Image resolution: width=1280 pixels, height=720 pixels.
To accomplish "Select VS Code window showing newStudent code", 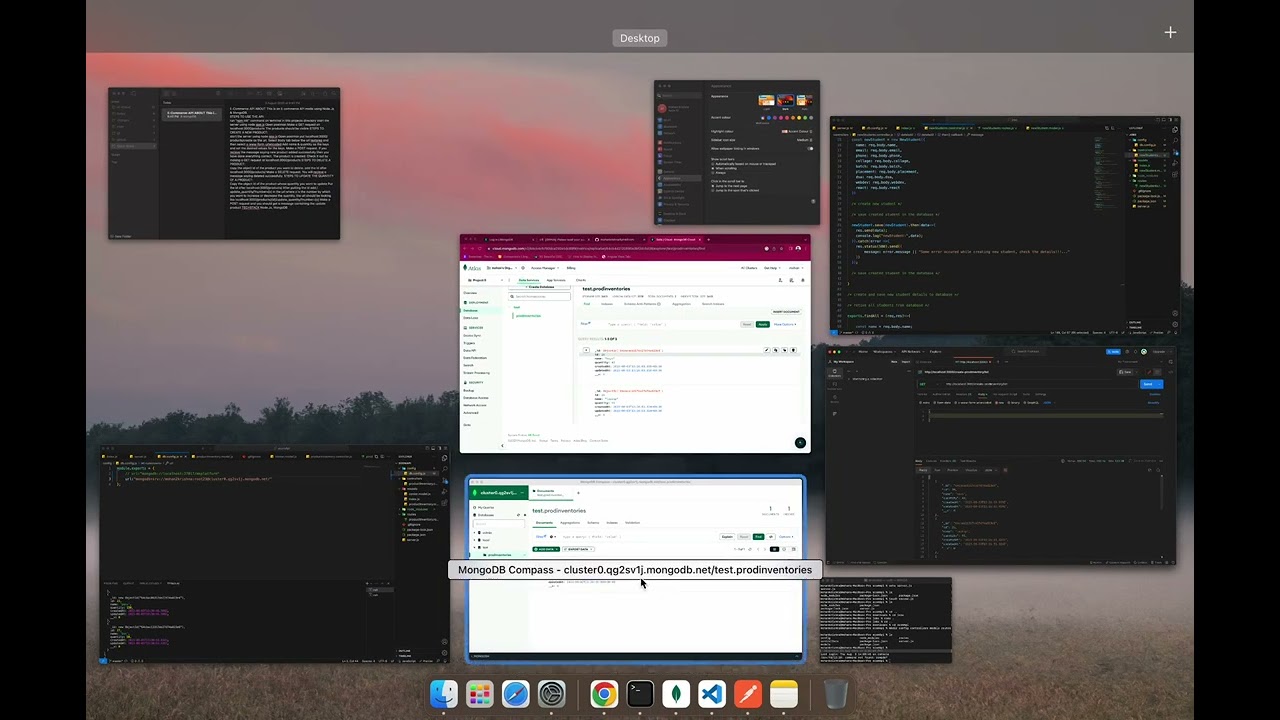I will point(1004,226).
